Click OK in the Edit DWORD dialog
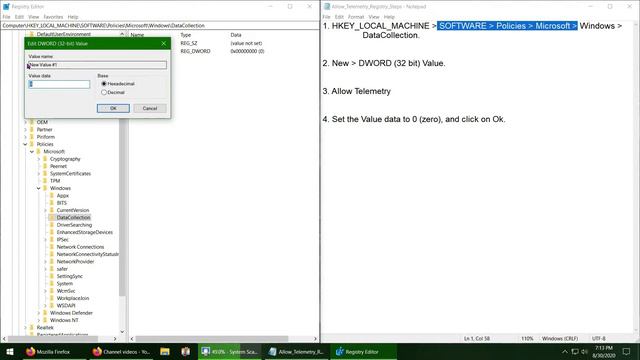 point(113,108)
